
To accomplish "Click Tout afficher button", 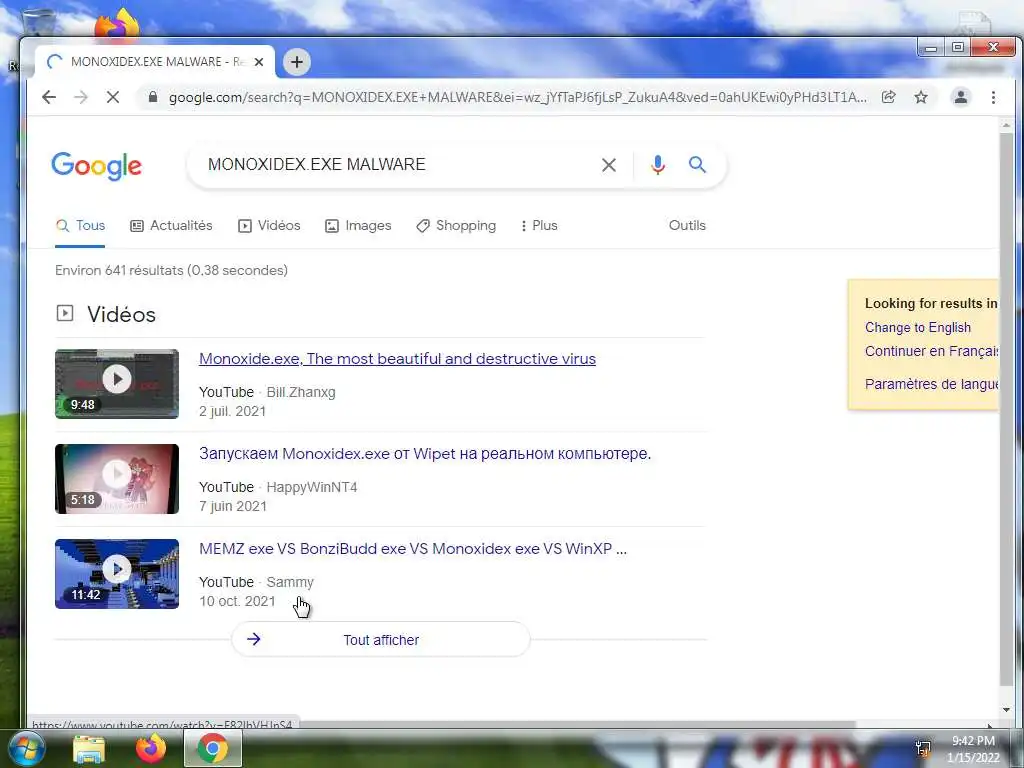I will [x=381, y=639].
